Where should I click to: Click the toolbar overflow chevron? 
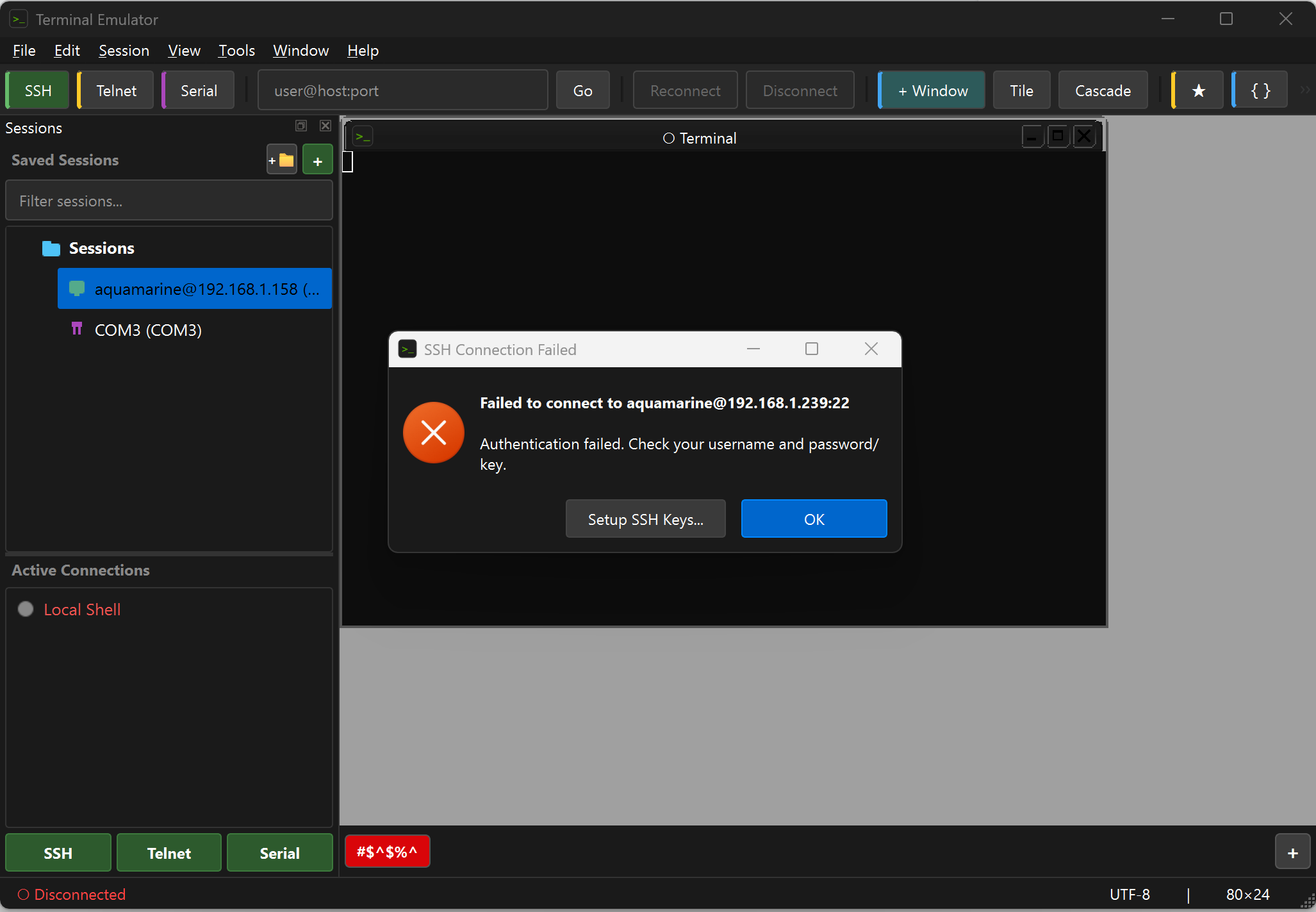[x=1304, y=90]
